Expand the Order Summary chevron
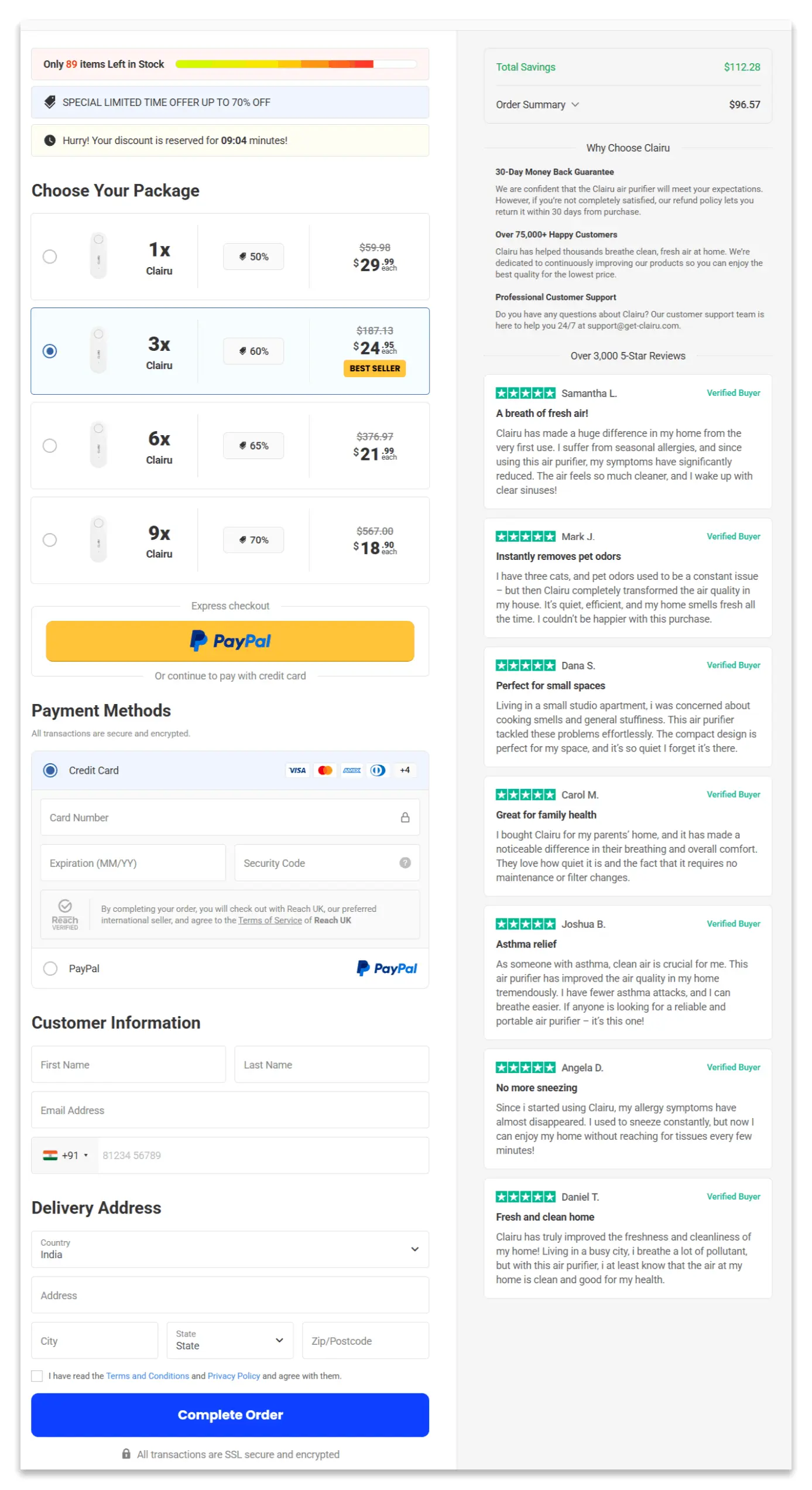The height and width of the screenshot is (1490, 812). tap(575, 104)
